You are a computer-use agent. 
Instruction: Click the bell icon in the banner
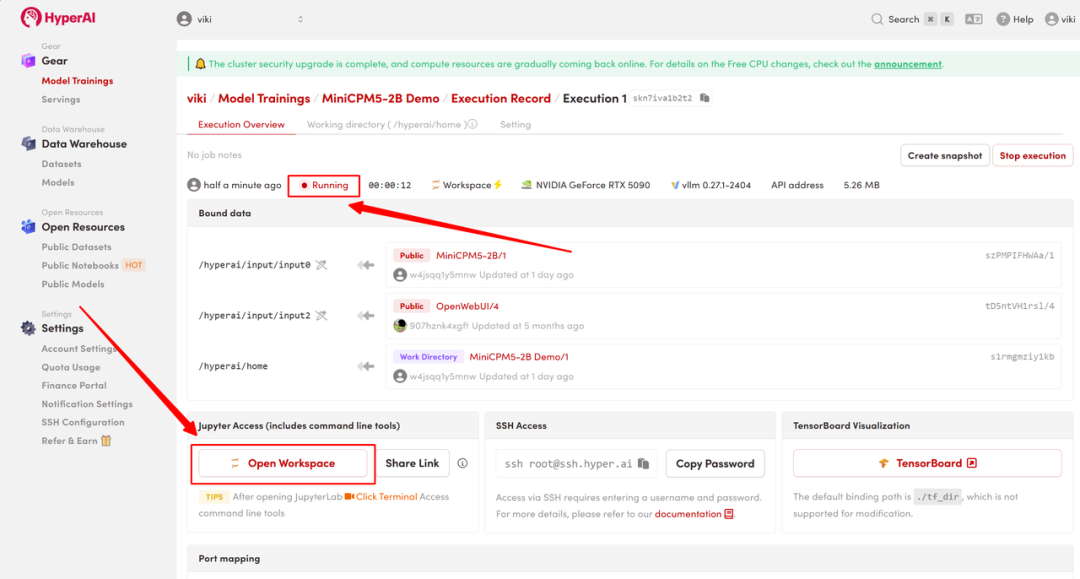pyautogui.click(x=200, y=64)
